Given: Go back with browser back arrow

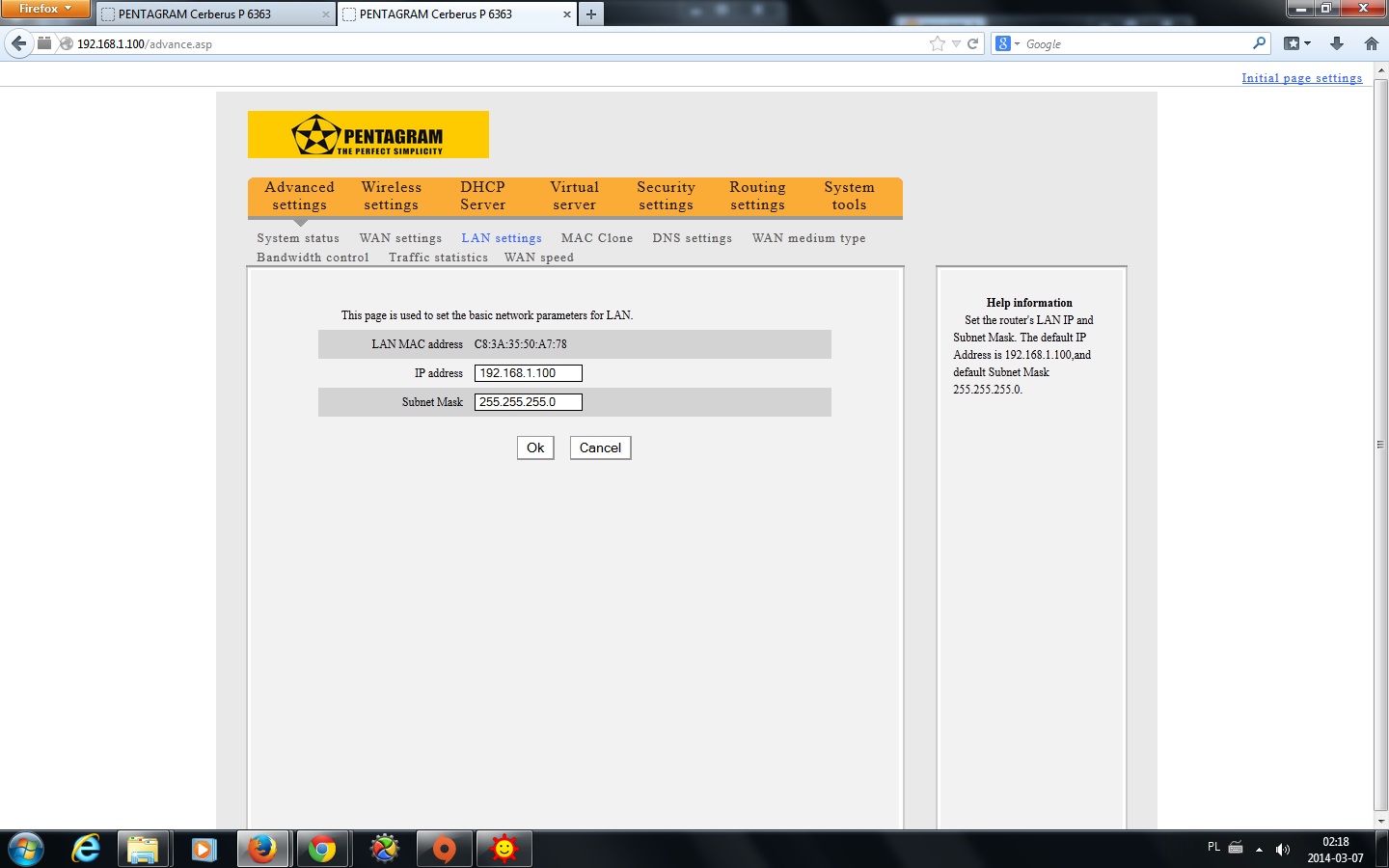Looking at the screenshot, I should pyautogui.click(x=18, y=43).
